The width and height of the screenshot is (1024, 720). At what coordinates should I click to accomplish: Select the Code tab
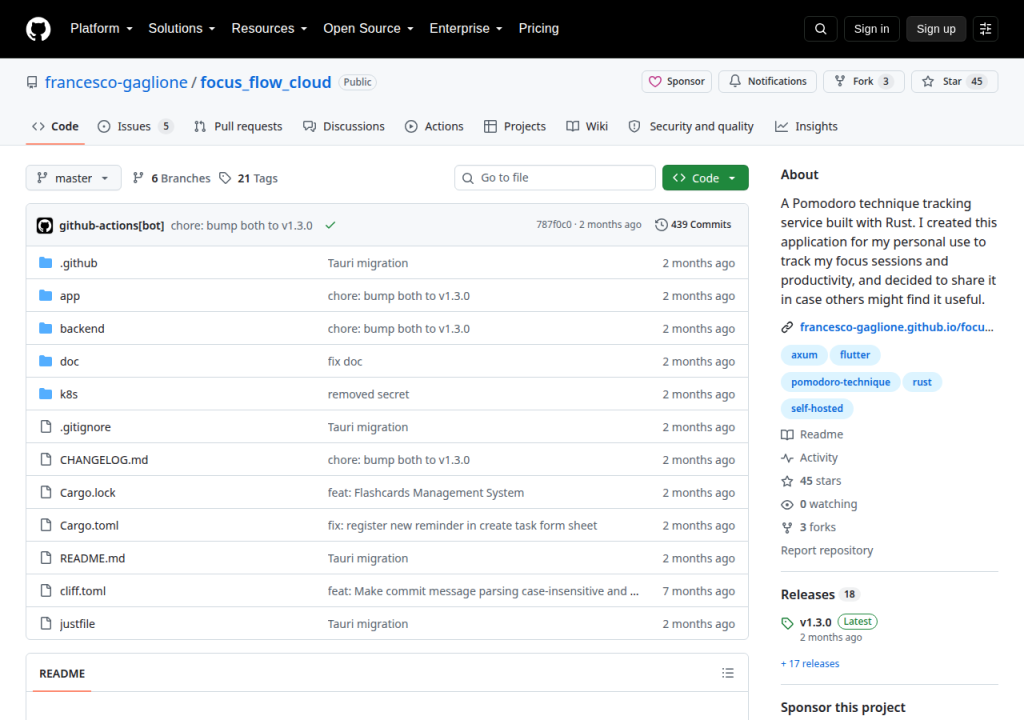tap(56, 126)
